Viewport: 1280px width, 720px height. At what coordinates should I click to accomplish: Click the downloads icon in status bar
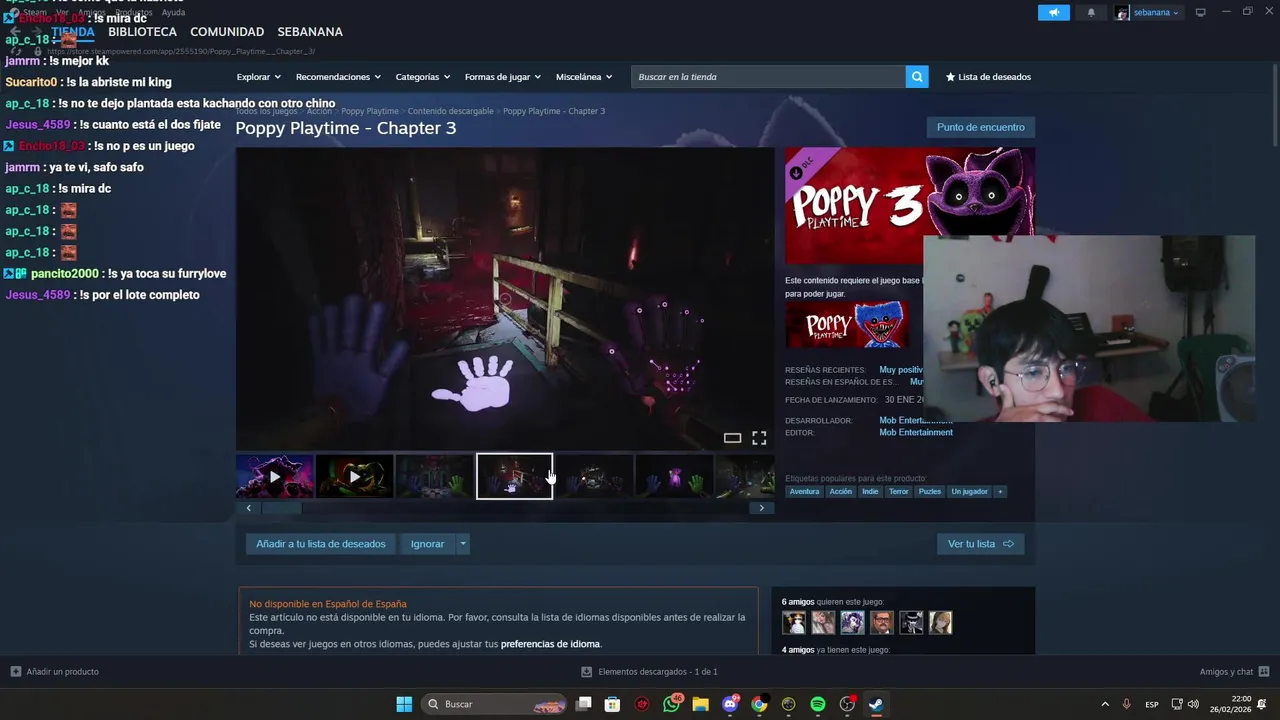coord(587,672)
